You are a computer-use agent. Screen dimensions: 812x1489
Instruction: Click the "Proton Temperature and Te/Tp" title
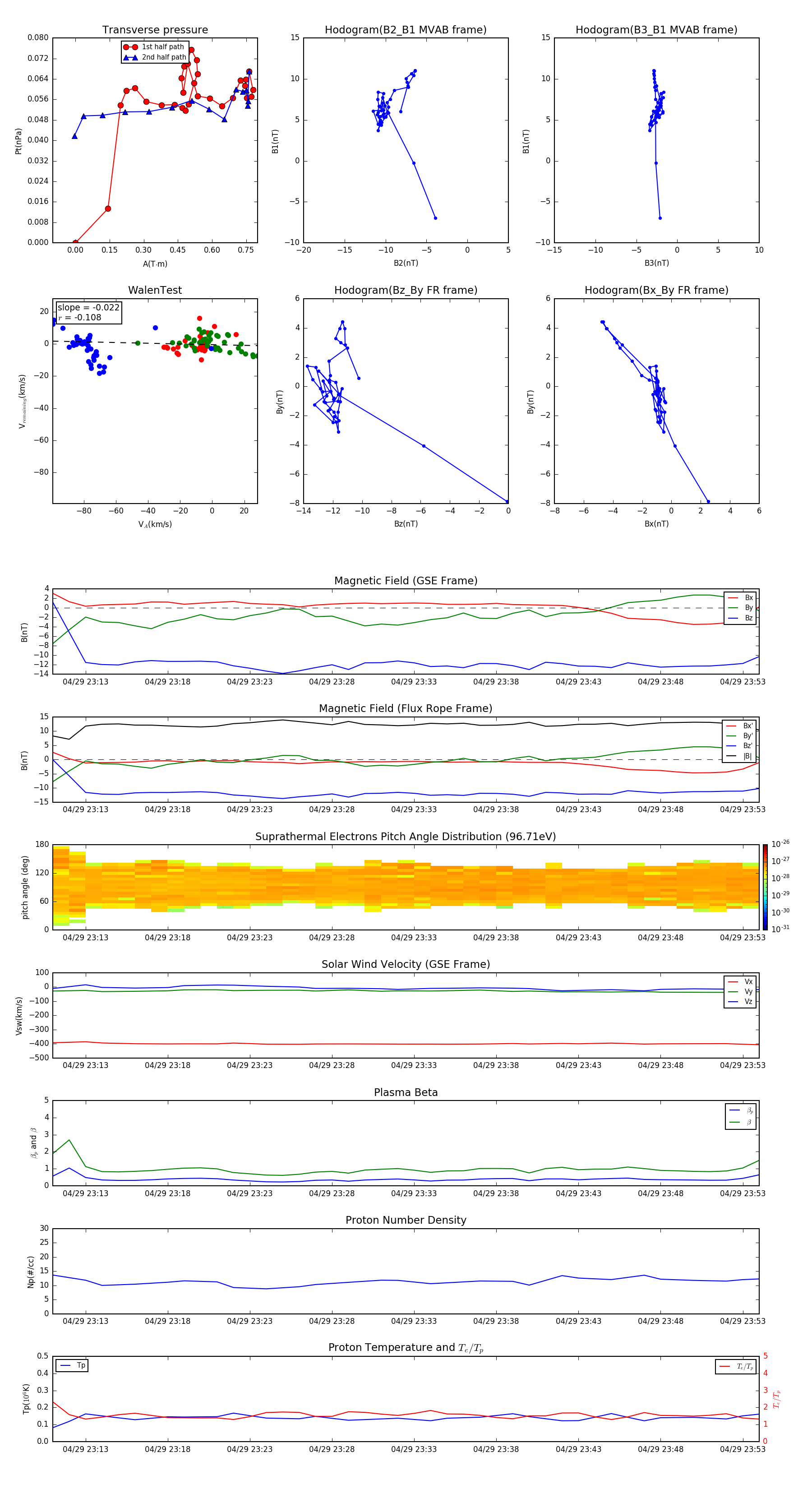pyautogui.click(x=406, y=1348)
